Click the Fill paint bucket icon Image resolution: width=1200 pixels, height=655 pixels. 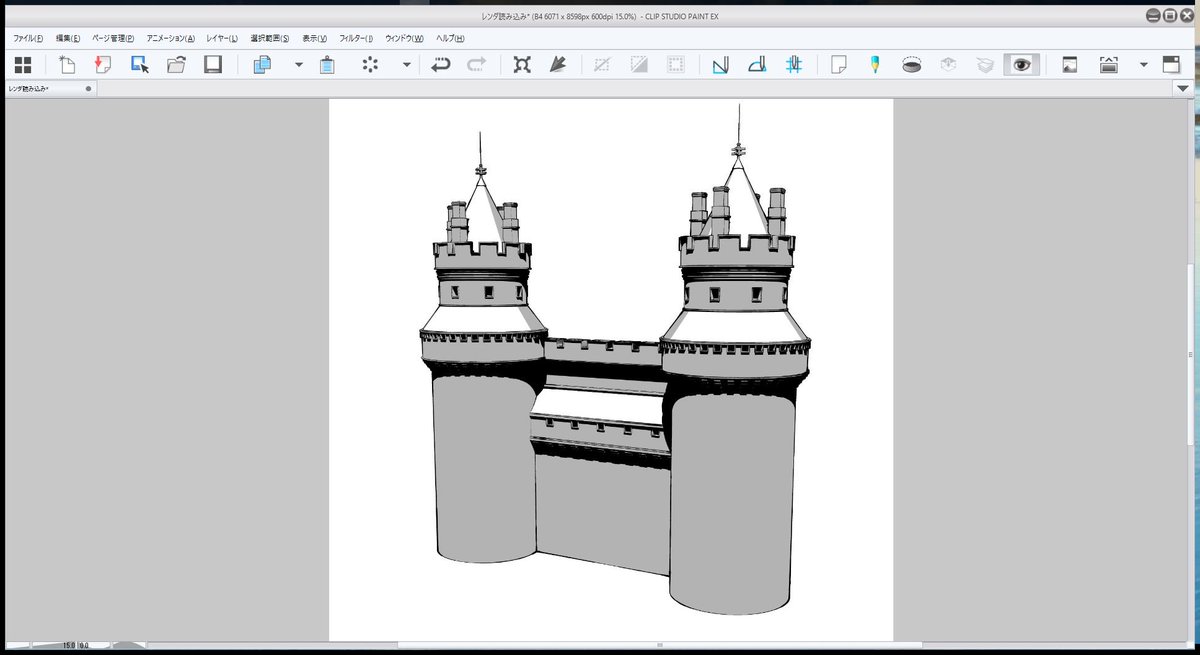(x=558, y=65)
